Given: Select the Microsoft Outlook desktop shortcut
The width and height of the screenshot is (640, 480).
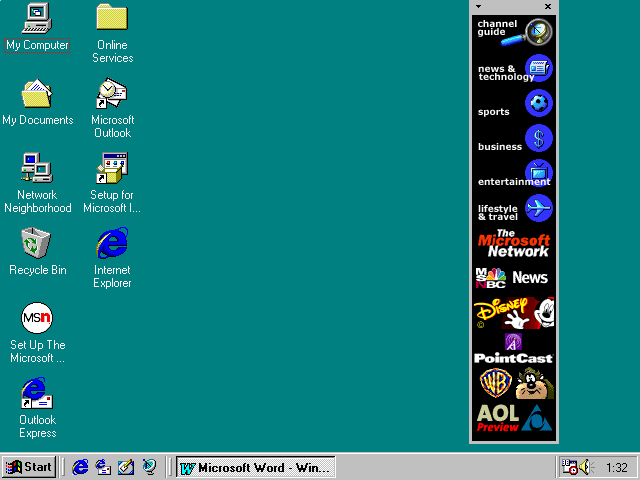Looking at the screenshot, I should pyautogui.click(x=112, y=93).
